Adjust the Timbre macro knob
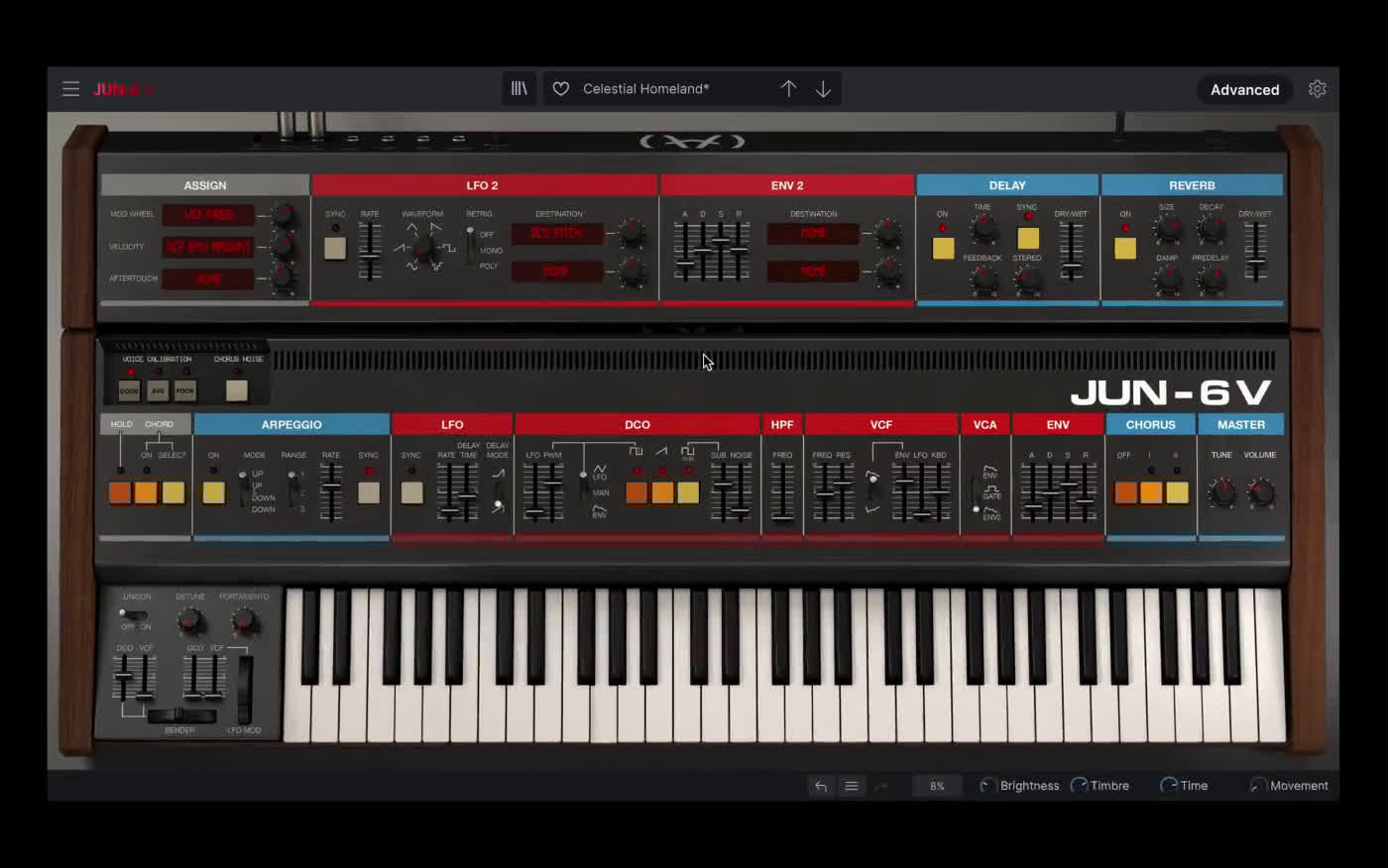1388x868 pixels. (1079, 786)
